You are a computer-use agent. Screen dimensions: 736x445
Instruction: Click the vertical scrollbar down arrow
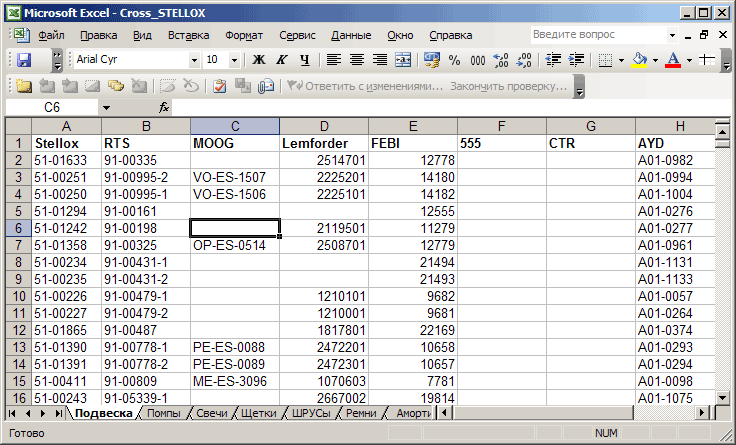(x=723, y=398)
